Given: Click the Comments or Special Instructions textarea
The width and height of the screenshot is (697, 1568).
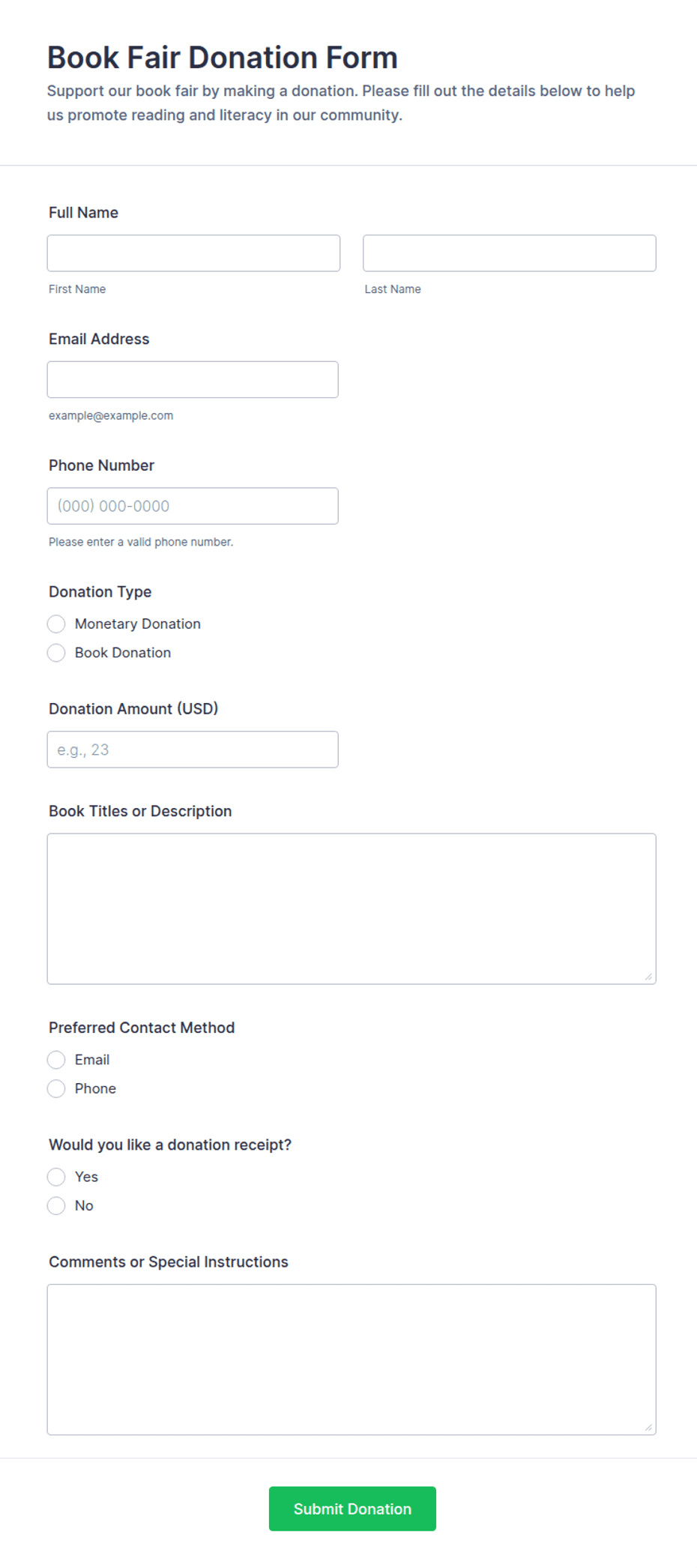Looking at the screenshot, I should click(351, 1360).
